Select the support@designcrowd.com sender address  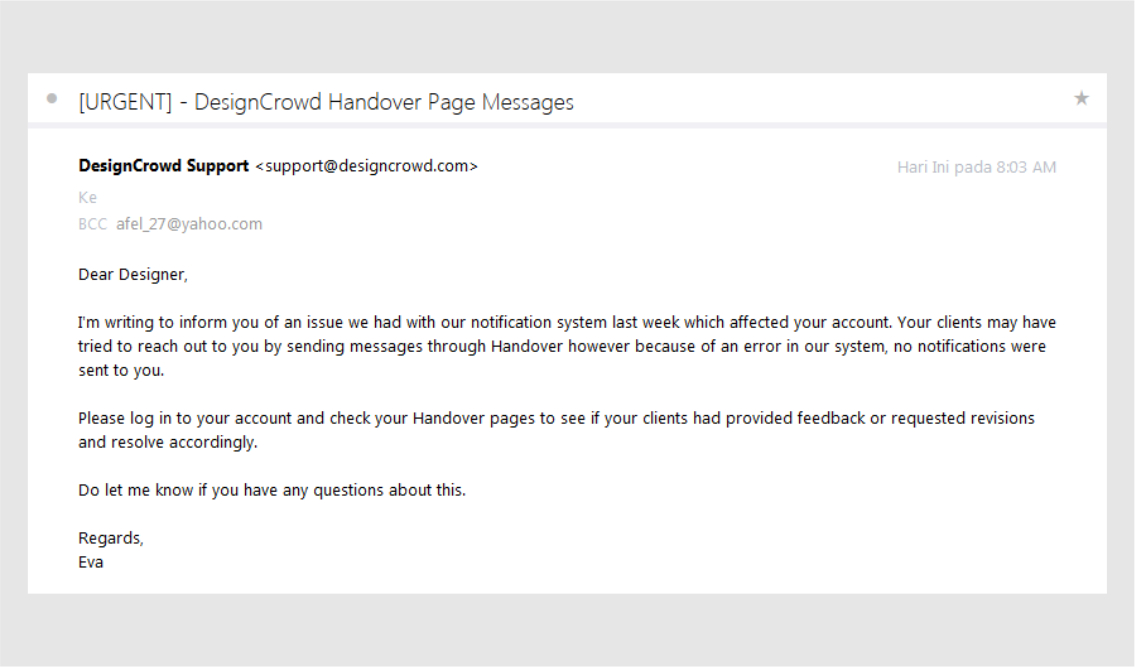[367, 166]
